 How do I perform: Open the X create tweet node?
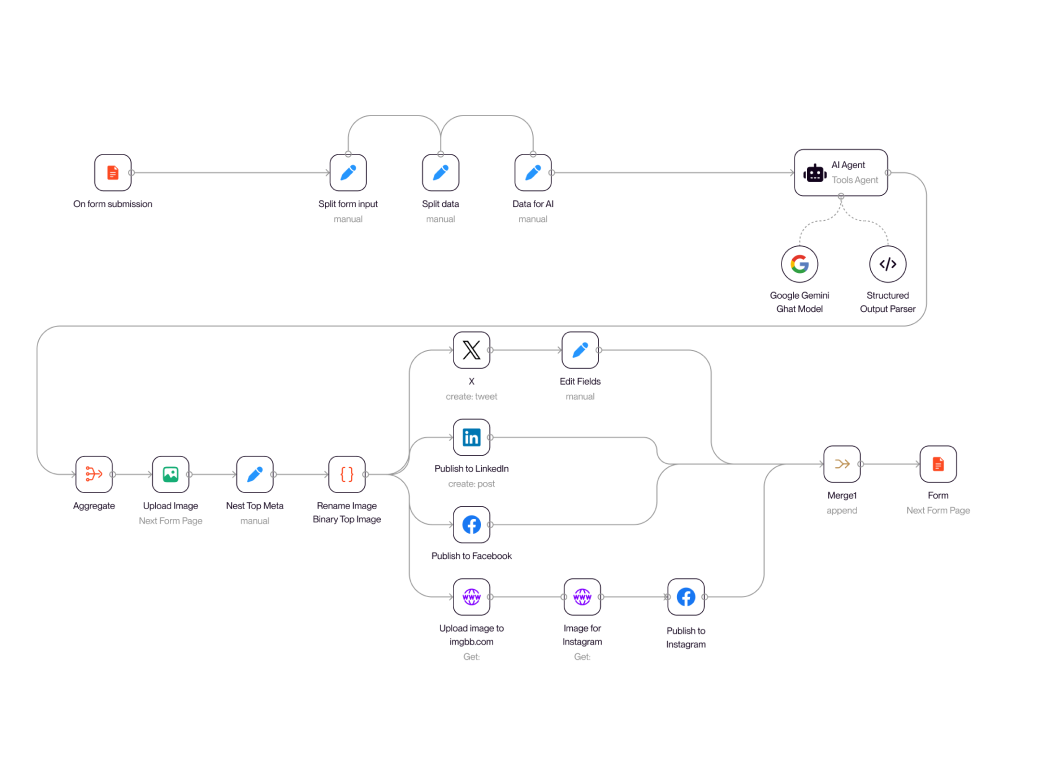(472, 350)
